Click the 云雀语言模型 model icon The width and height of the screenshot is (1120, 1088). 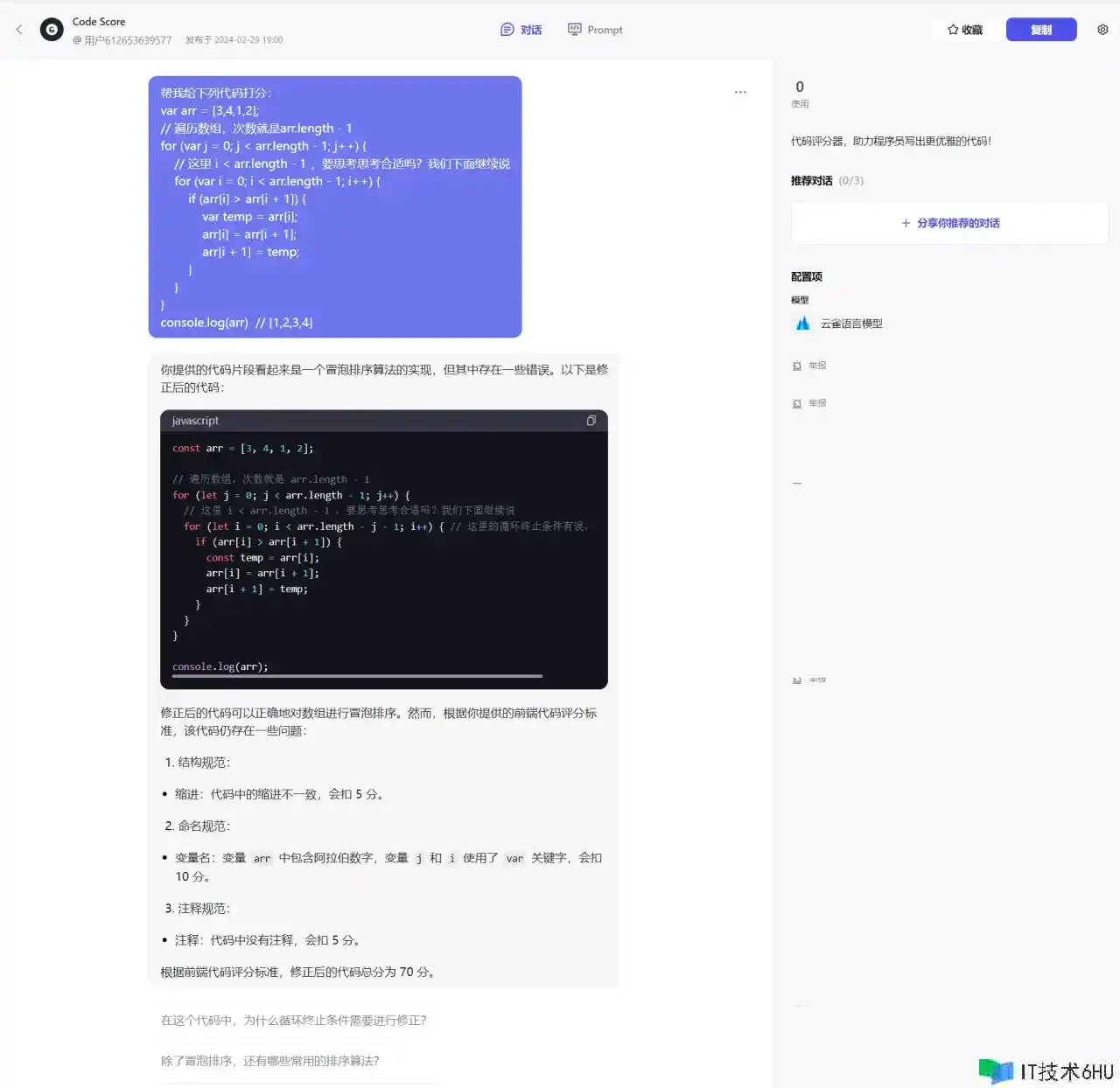802,324
